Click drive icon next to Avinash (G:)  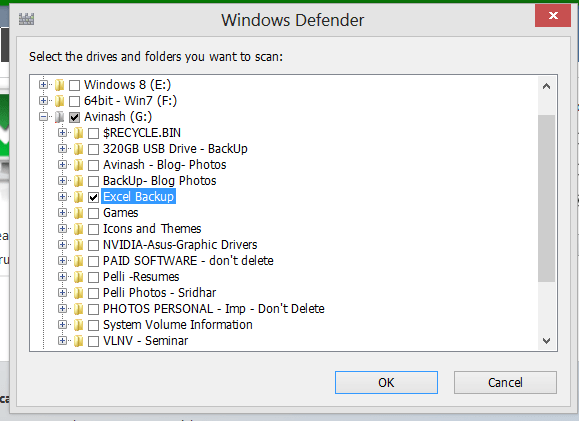coord(59,117)
